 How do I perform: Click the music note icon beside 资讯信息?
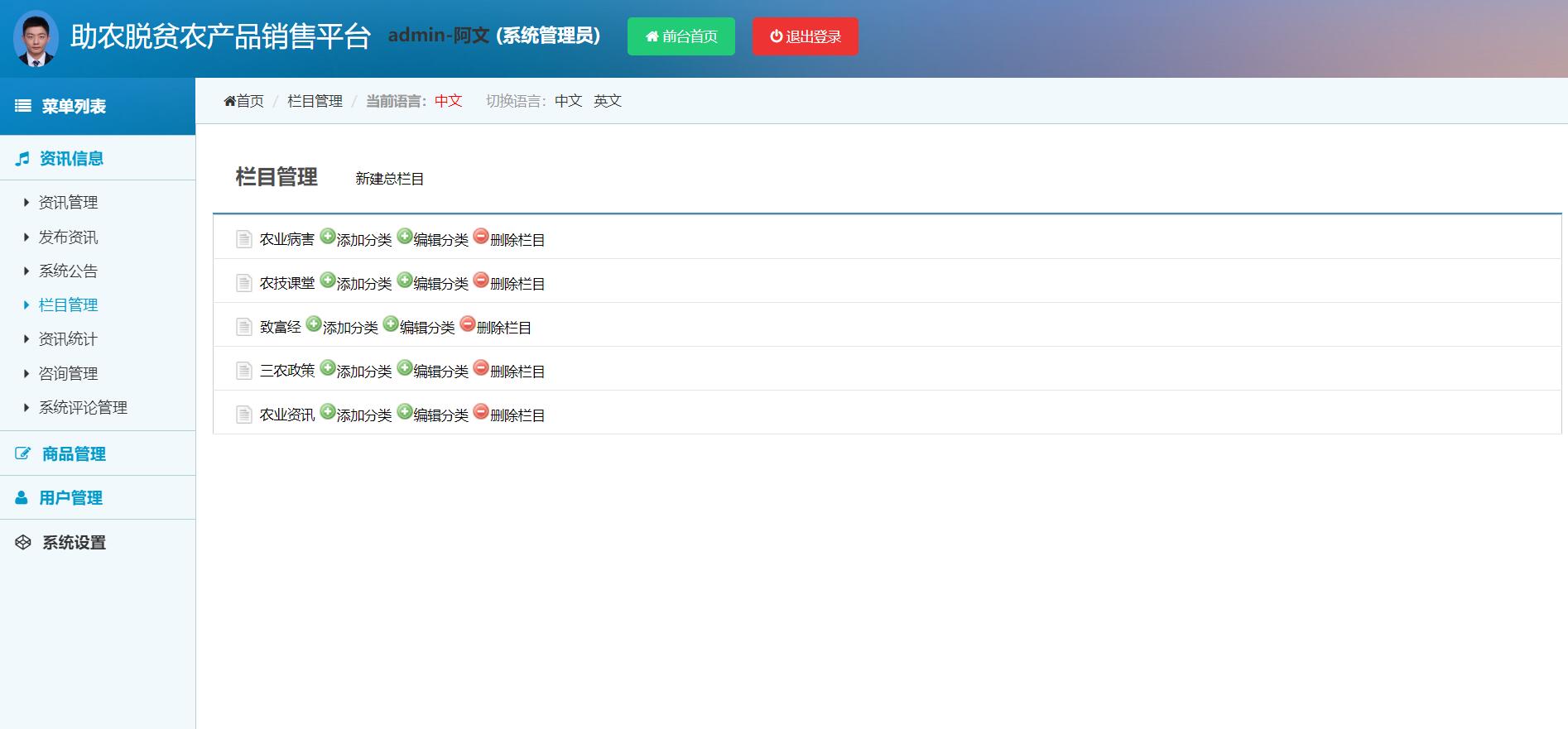coord(22,159)
